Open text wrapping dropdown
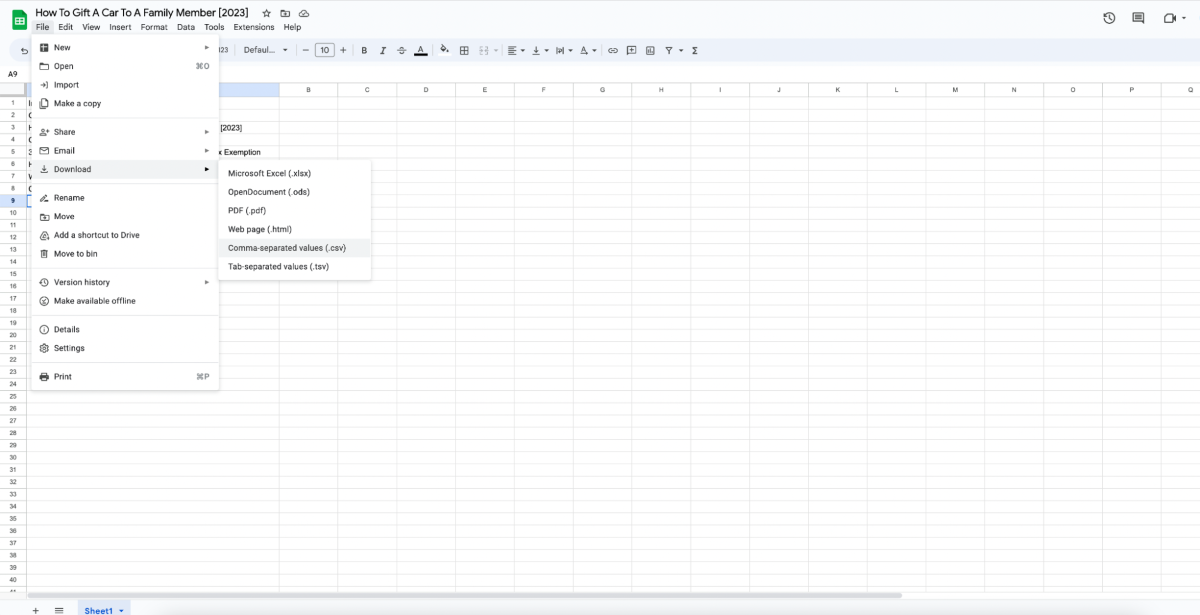 point(564,50)
